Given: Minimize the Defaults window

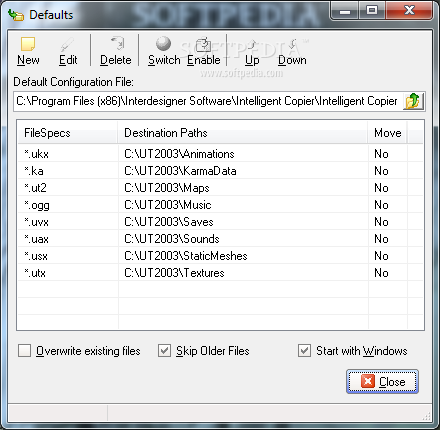Looking at the screenshot, I should [345, 11].
